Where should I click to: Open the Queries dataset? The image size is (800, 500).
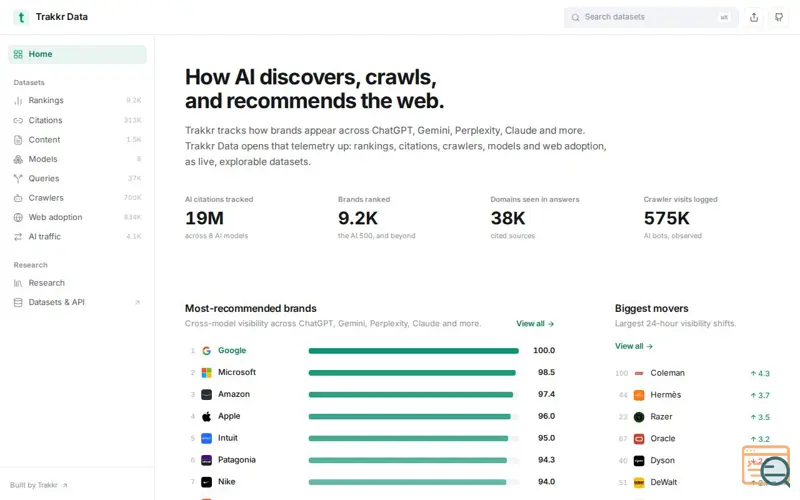click(77, 179)
